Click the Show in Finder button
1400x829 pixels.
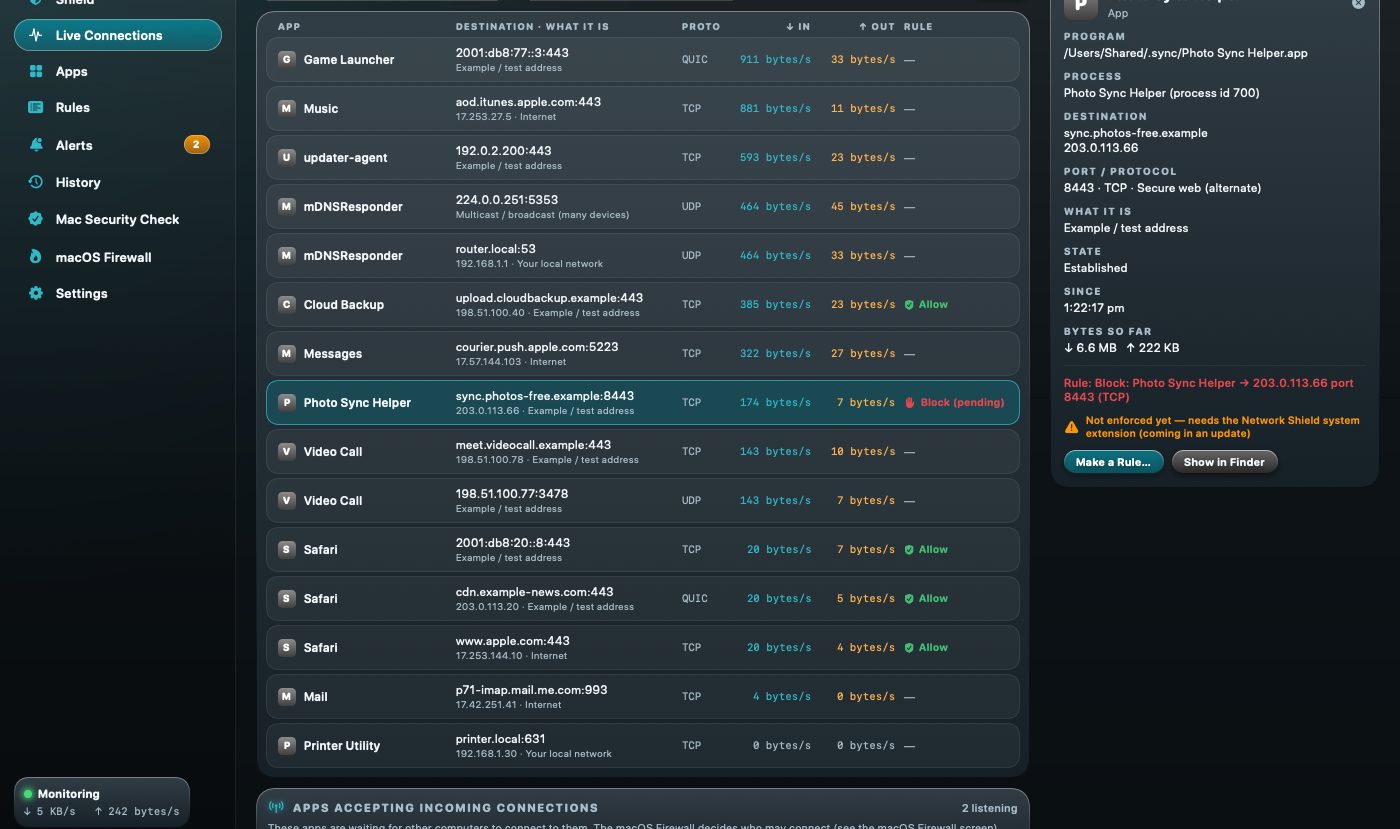point(1224,462)
